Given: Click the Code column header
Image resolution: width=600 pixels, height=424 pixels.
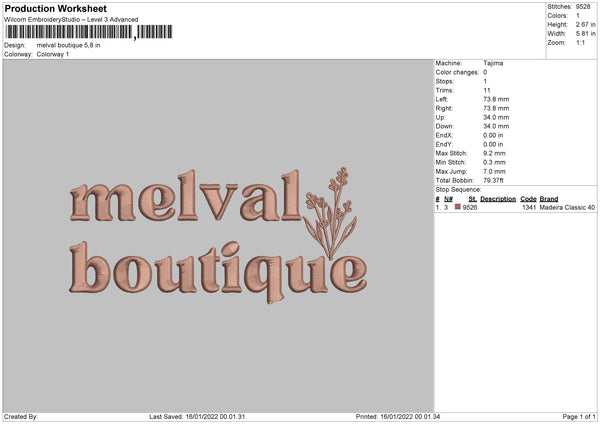Looking at the screenshot, I should (528, 199).
